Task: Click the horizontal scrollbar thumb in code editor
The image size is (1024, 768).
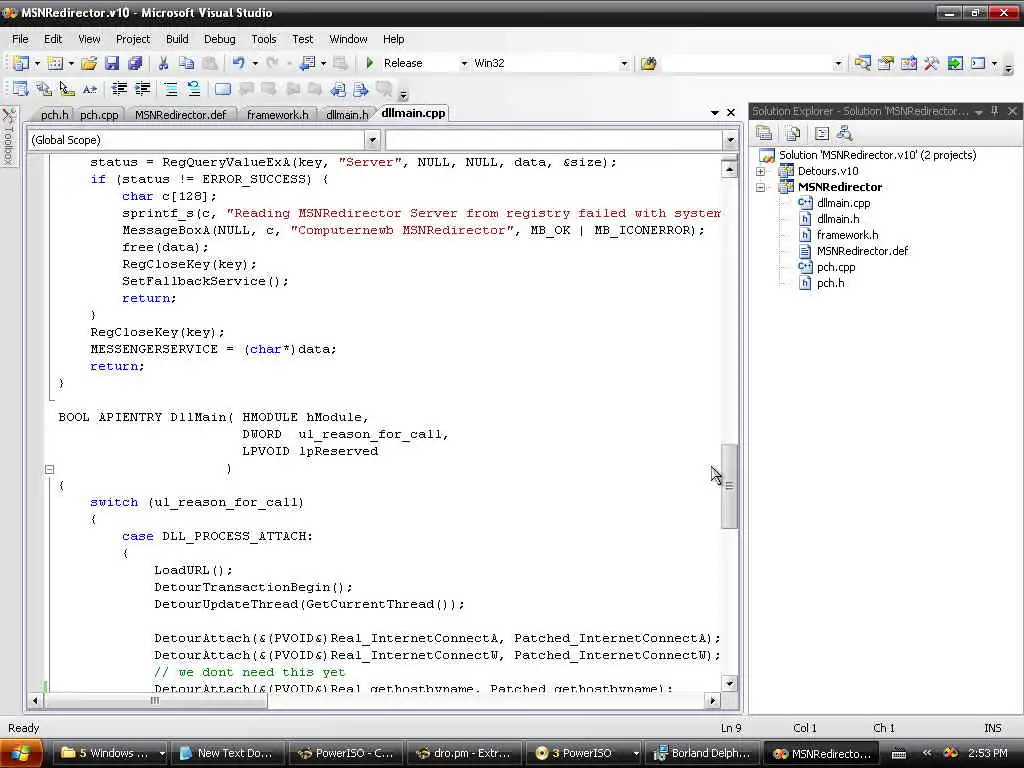Action: (155, 701)
